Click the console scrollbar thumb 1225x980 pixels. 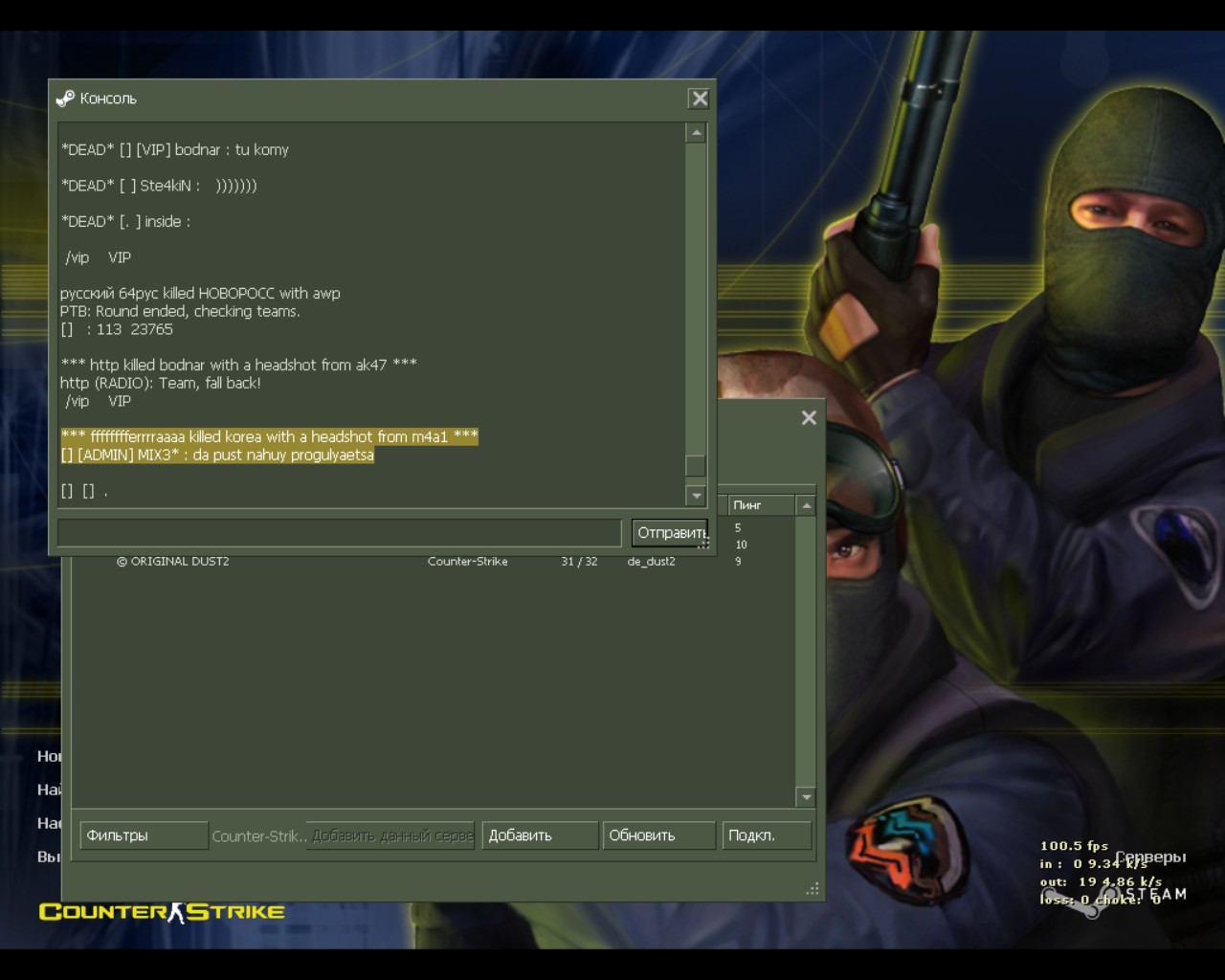(x=696, y=466)
